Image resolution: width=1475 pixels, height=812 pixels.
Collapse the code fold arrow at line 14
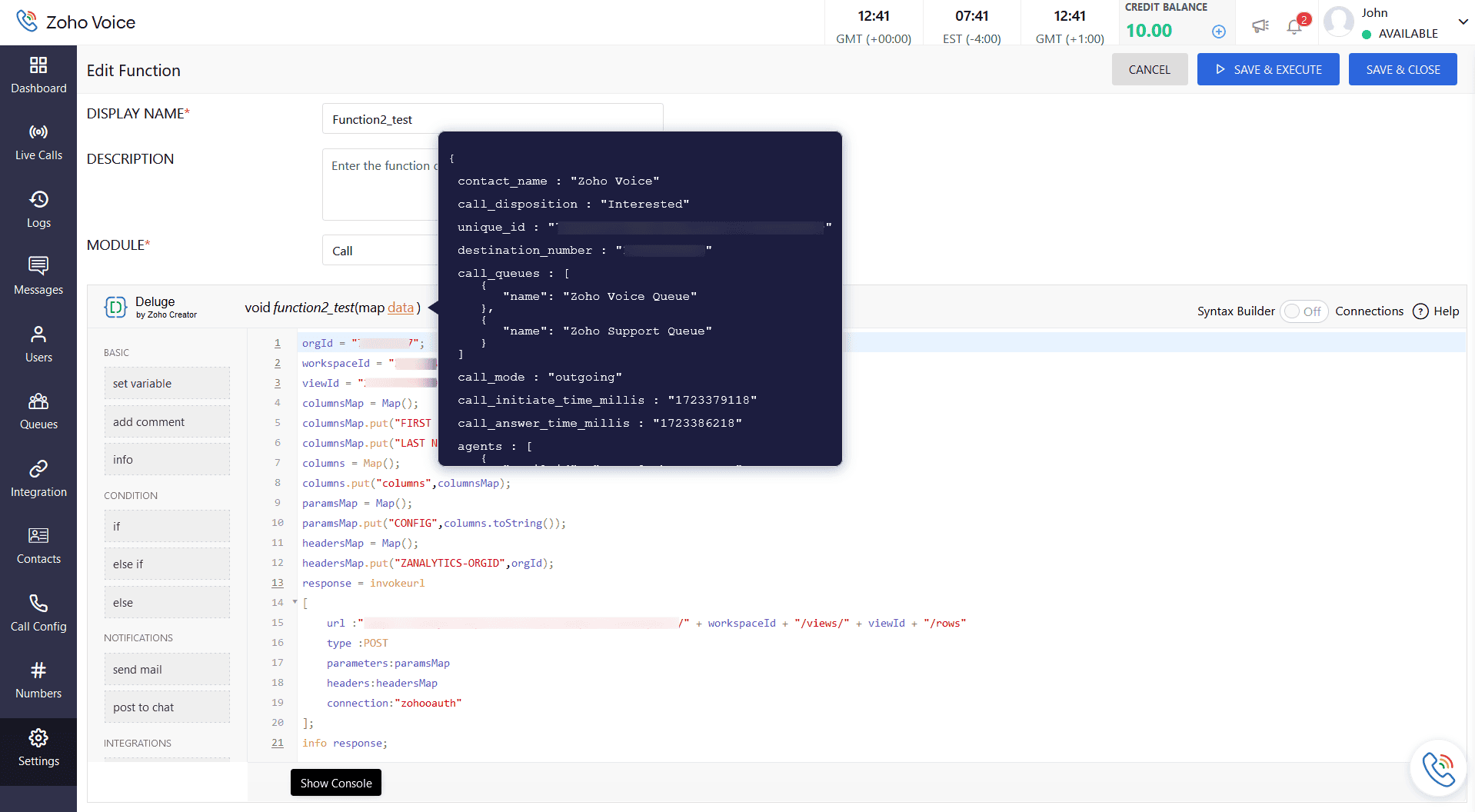pos(295,602)
